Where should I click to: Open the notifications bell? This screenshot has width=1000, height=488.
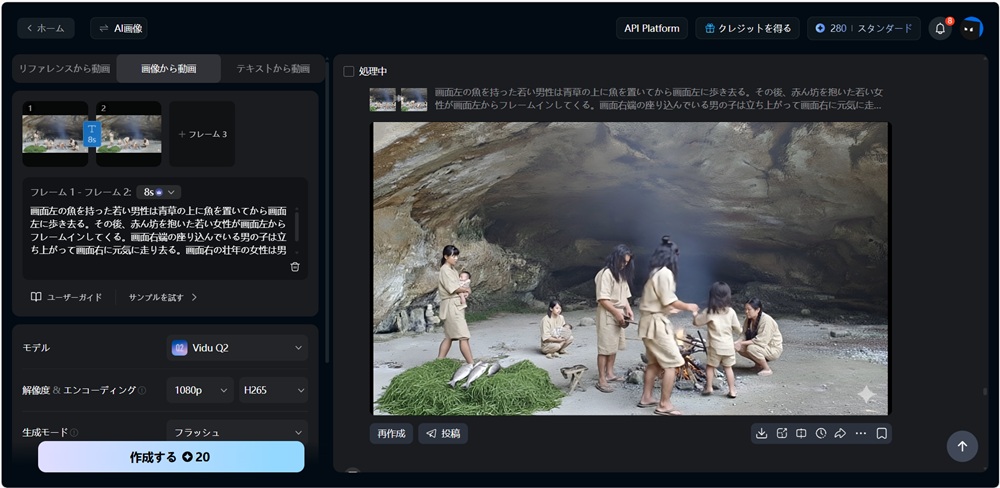[x=940, y=28]
